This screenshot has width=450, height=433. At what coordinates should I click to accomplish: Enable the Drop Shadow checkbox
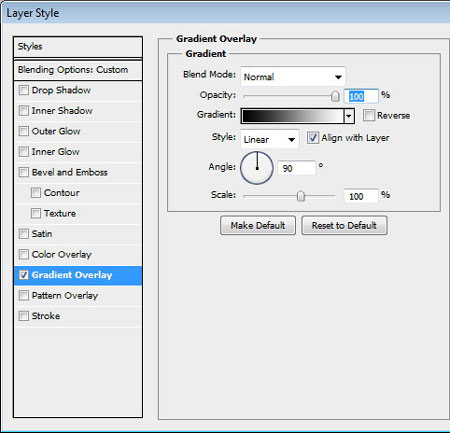pos(24,90)
